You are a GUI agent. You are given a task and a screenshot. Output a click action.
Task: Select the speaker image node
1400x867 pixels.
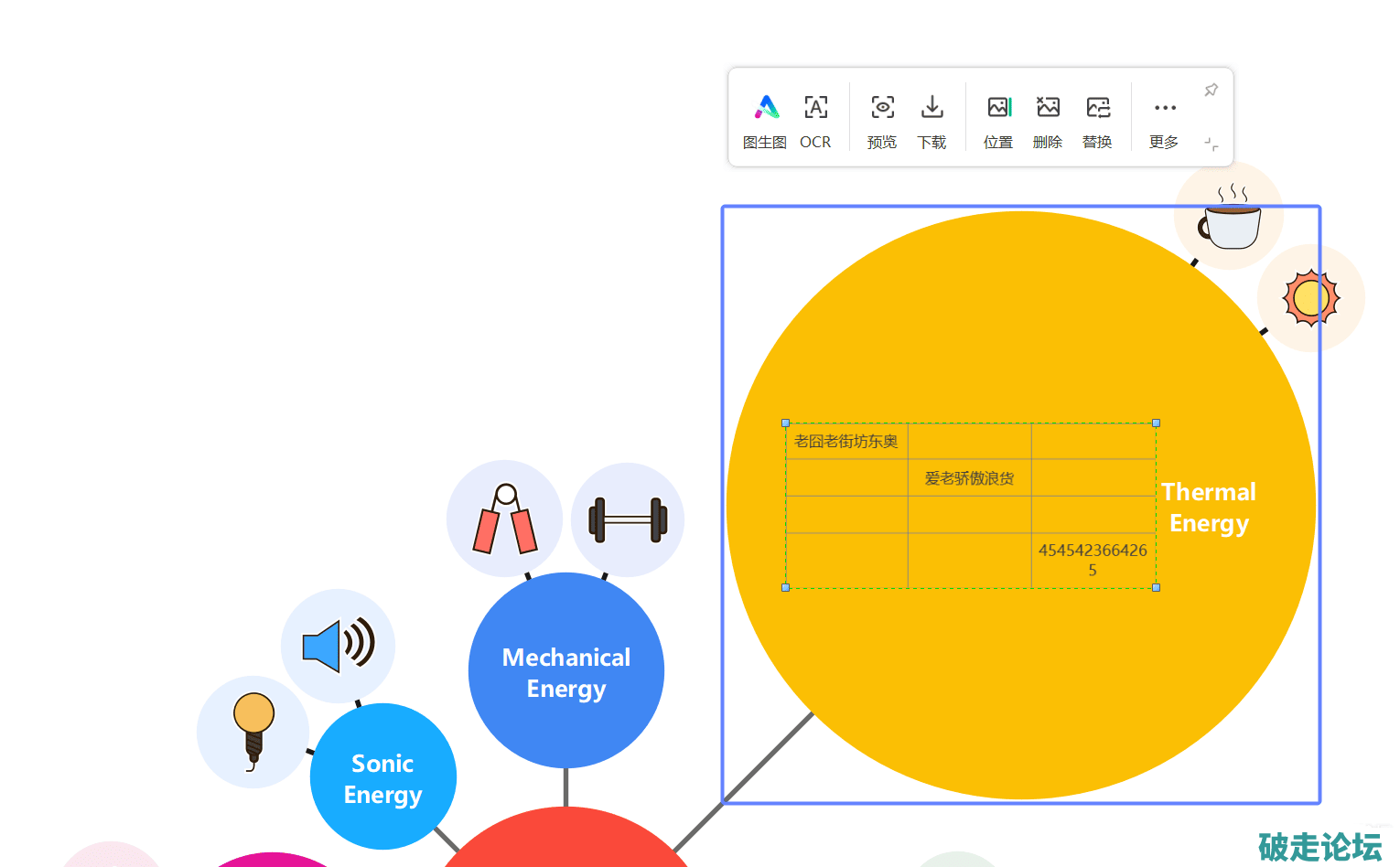338,646
